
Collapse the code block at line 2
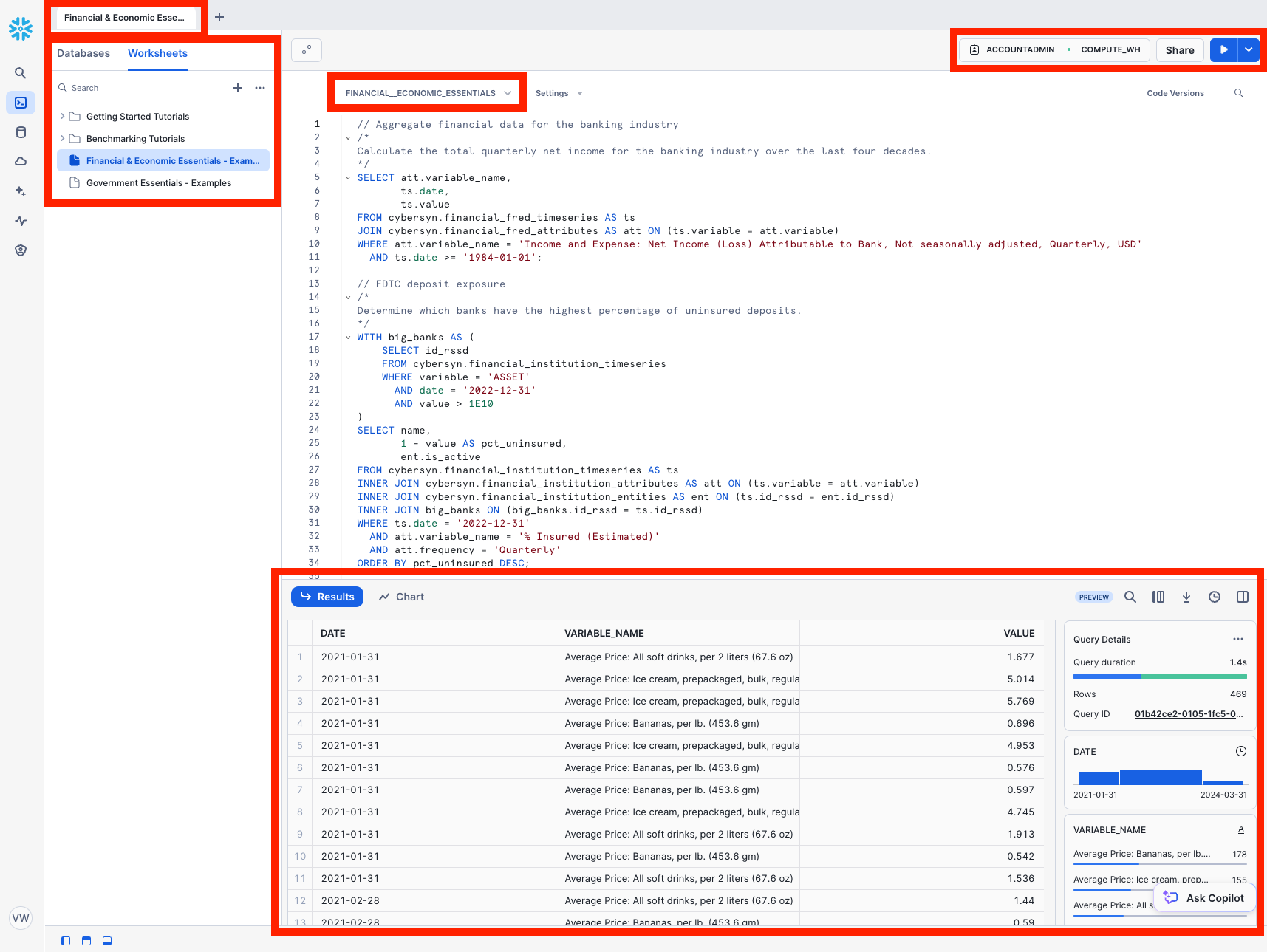pos(347,137)
